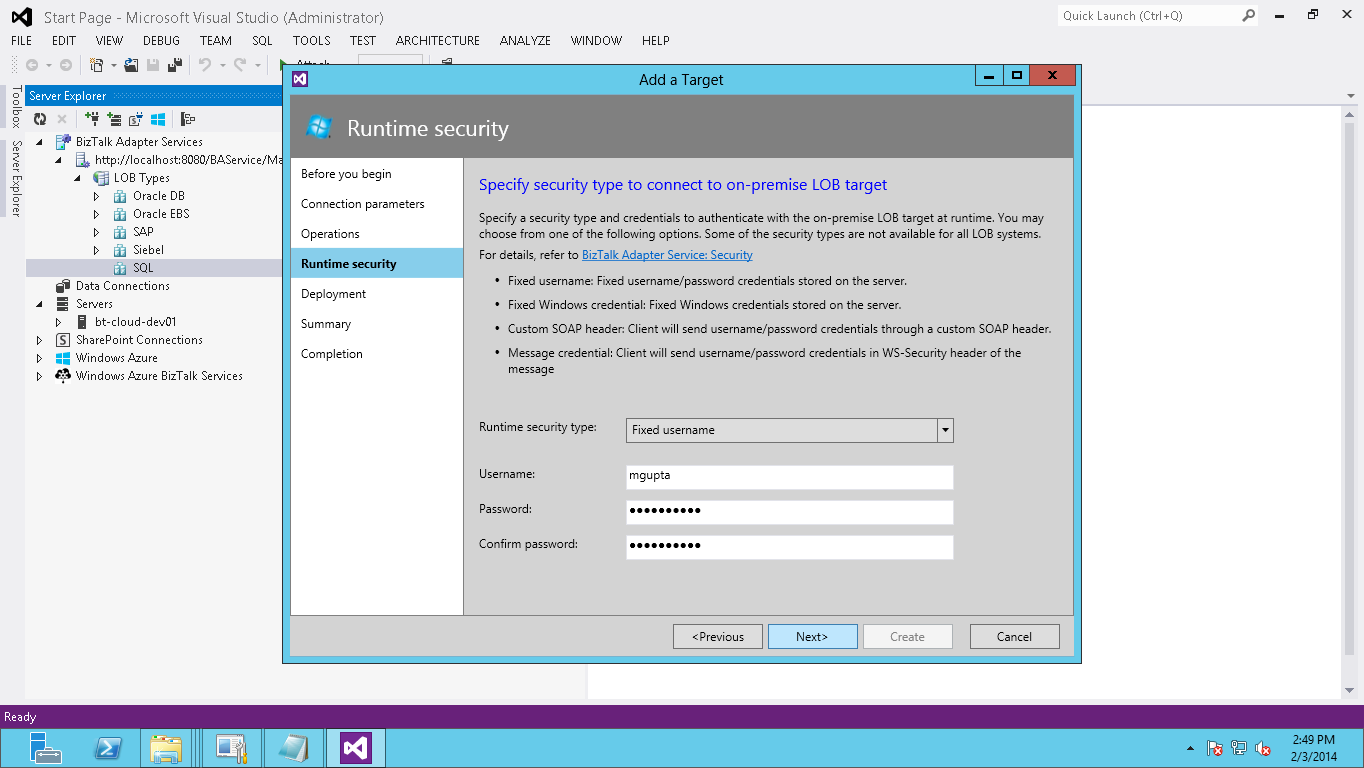1364x768 pixels.
Task: Open PowerShell from taskbar
Action: click(x=108, y=748)
